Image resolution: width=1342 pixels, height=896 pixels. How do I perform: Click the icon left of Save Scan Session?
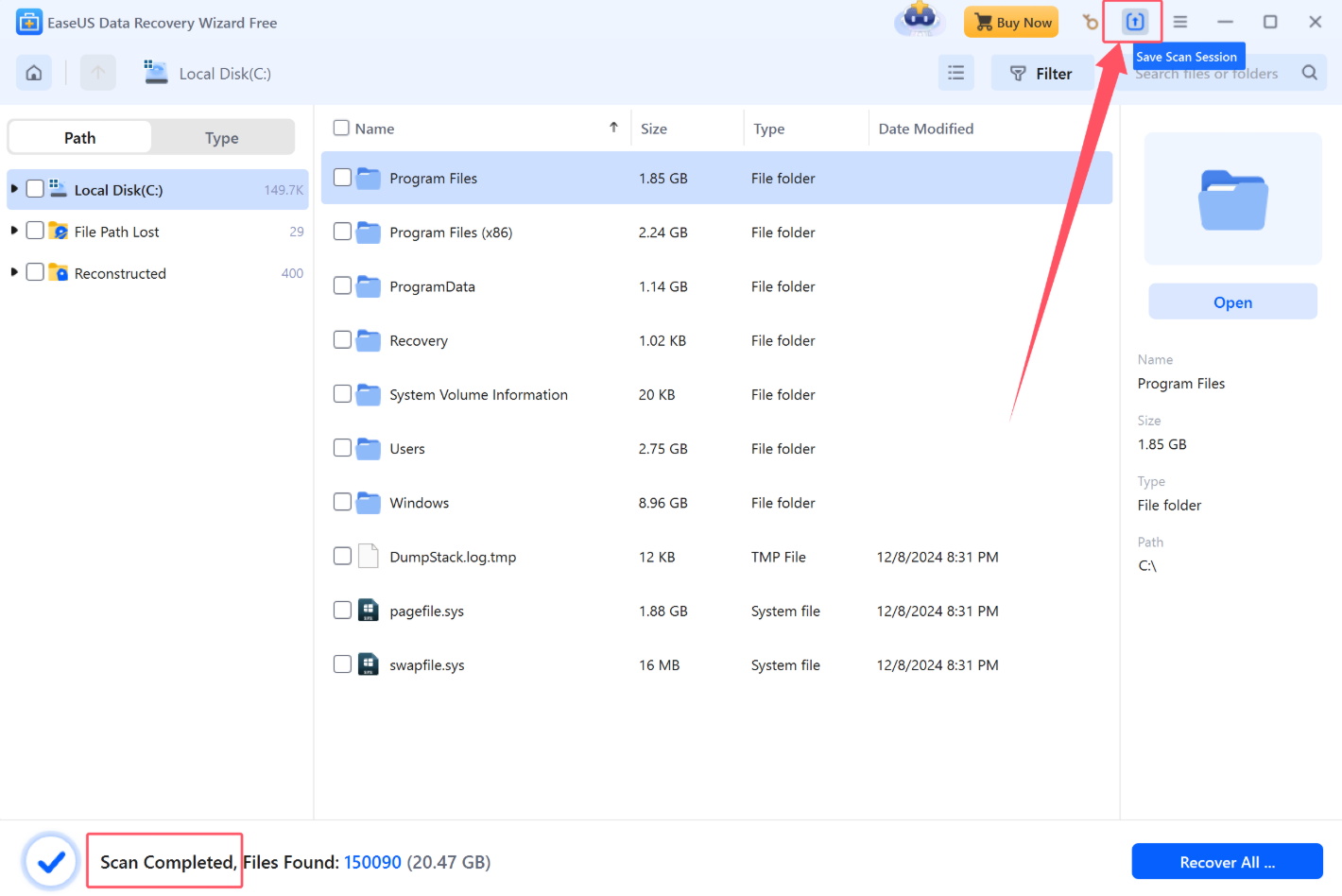(x=1091, y=22)
